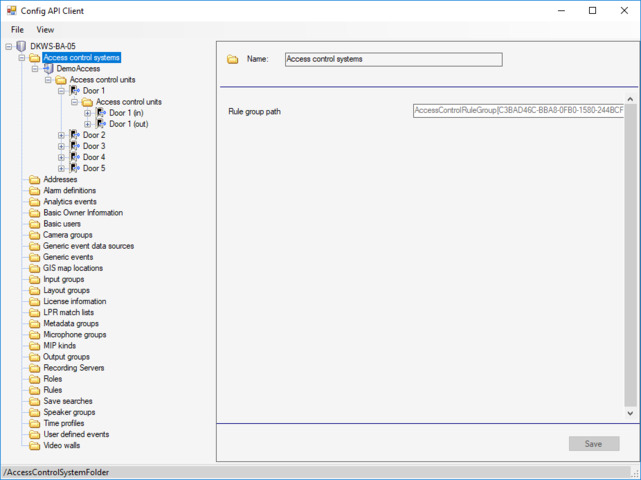
Task: Select the Alarm definitions tree item
Action: pos(69,190)
